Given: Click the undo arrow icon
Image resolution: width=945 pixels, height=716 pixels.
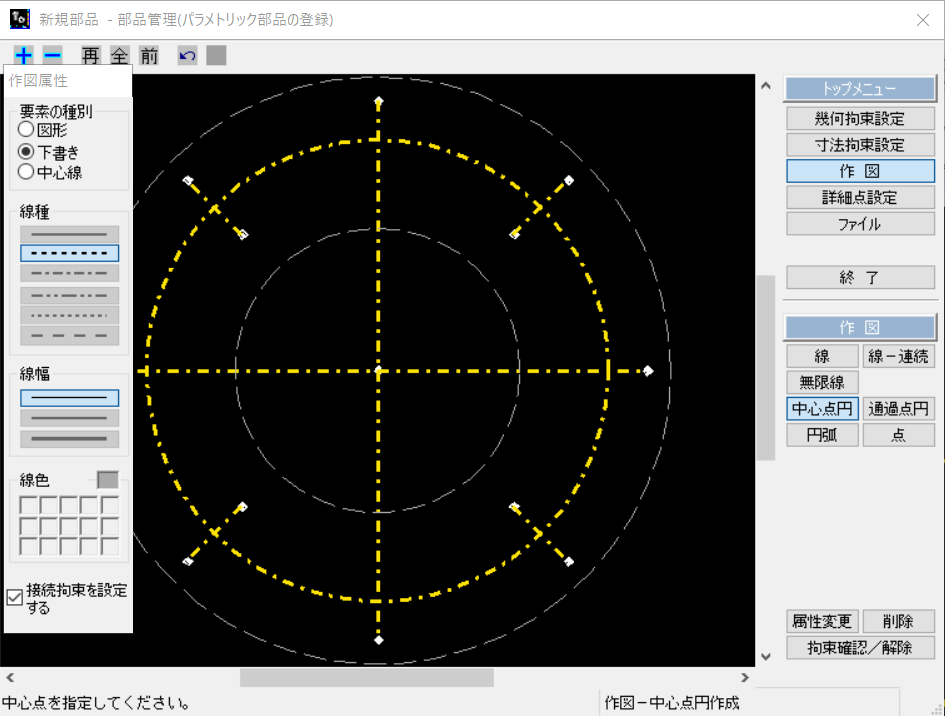Looking at the screenshot, I should 187,56.
